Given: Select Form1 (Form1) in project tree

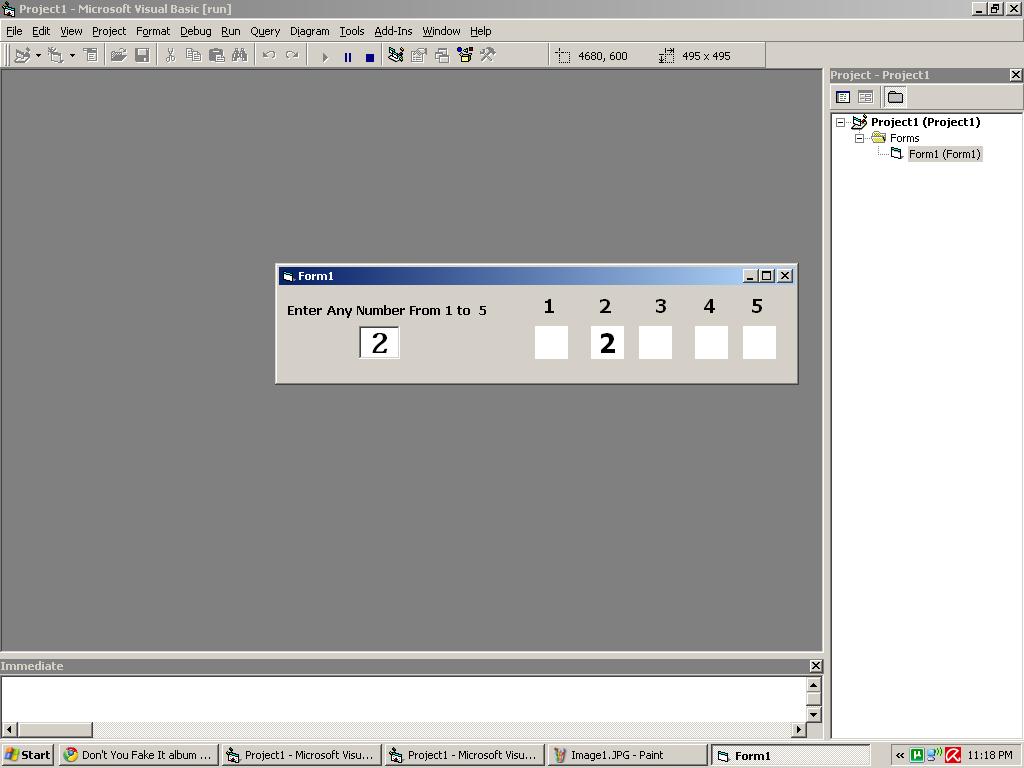Looking at the screenshot, I should (944, 154).
